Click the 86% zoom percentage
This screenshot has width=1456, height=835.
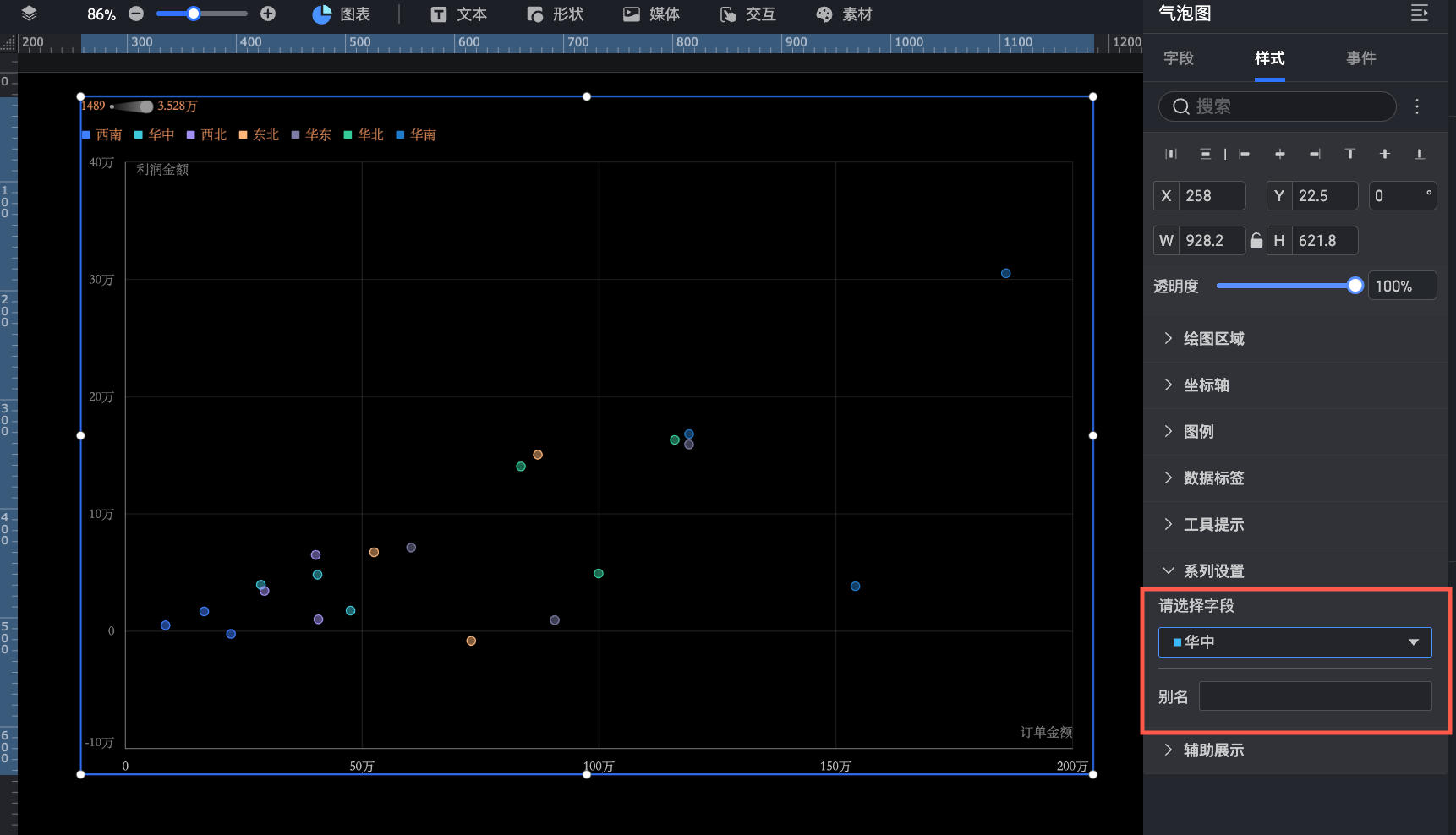coord(101,14)
